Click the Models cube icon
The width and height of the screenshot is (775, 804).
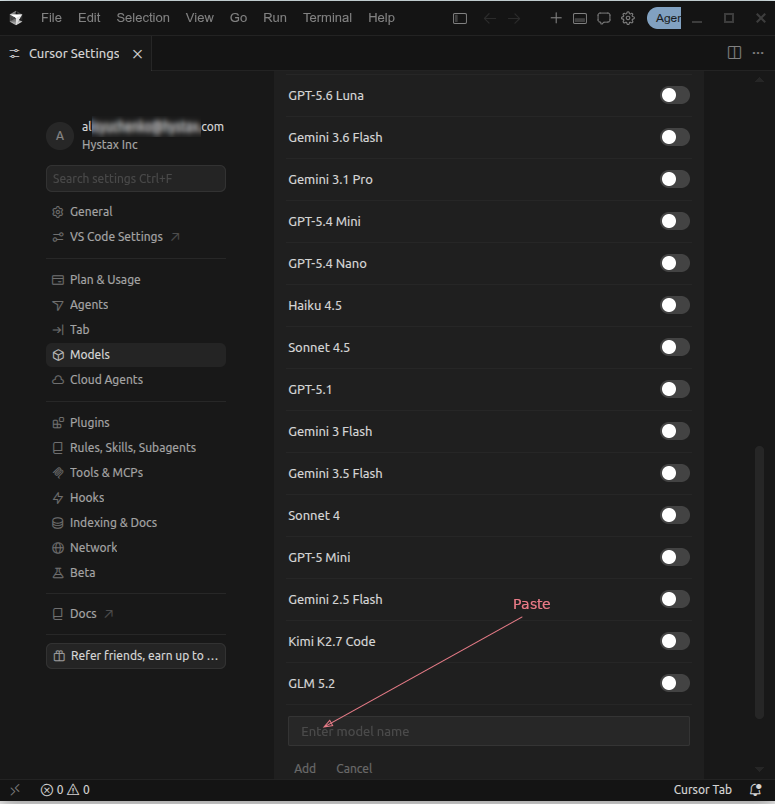pos(58,355)
